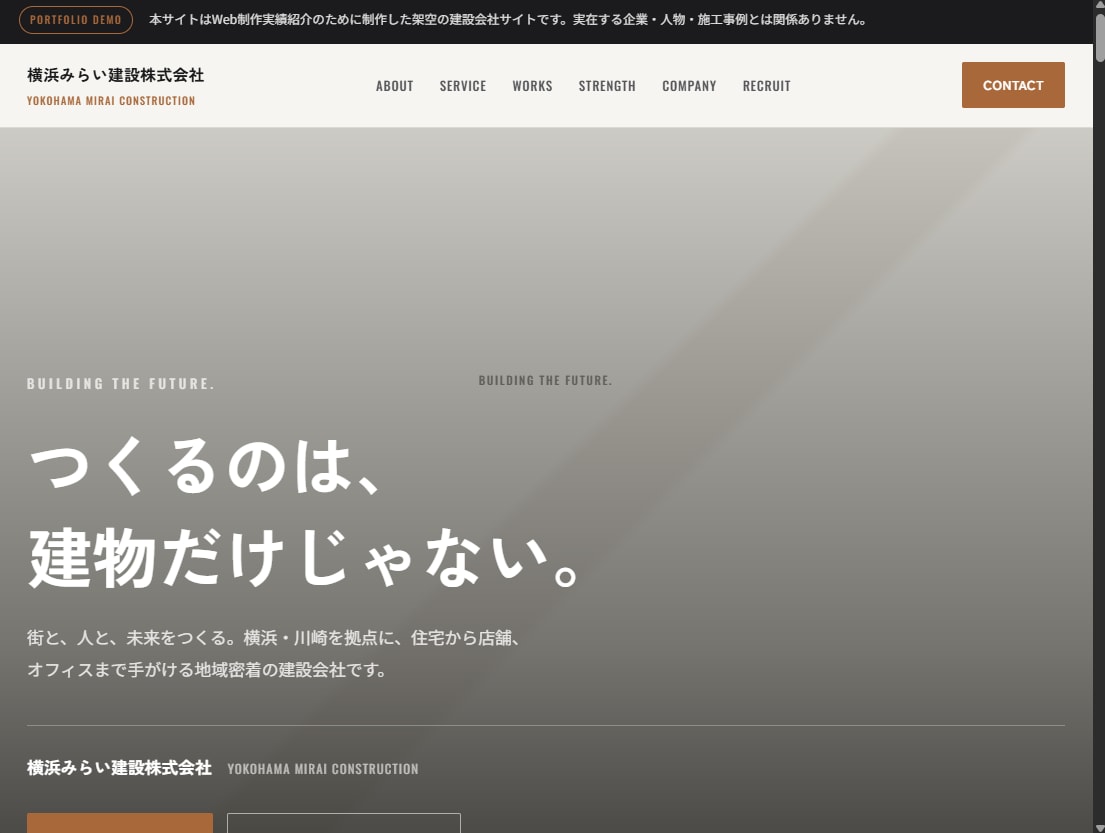Open the ABOUT navigation link
1105x833 pixels.
[x=394, y=86]
